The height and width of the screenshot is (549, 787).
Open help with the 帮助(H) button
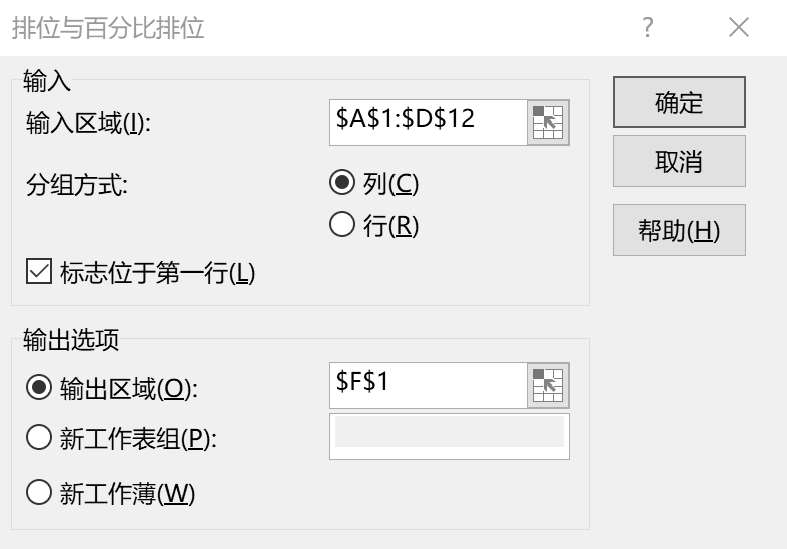679,230
